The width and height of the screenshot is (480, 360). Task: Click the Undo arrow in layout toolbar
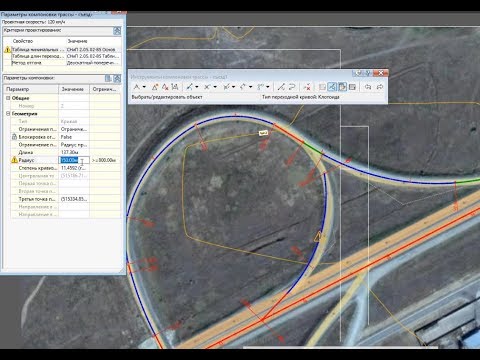click(x=368, y=87)
